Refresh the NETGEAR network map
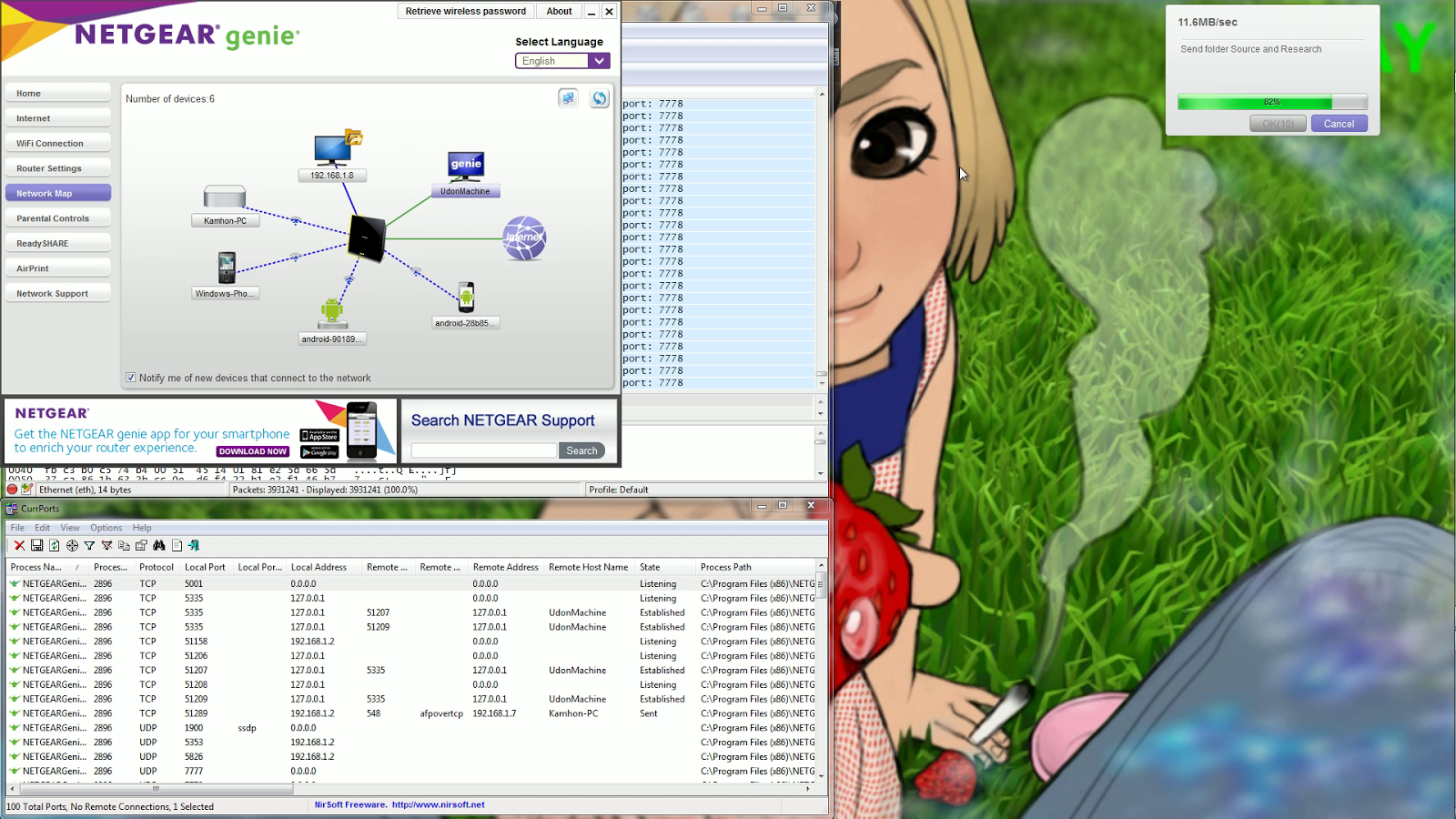This screenshot has height=819, width=1456. pyautogui.click(x=599, y=98)
